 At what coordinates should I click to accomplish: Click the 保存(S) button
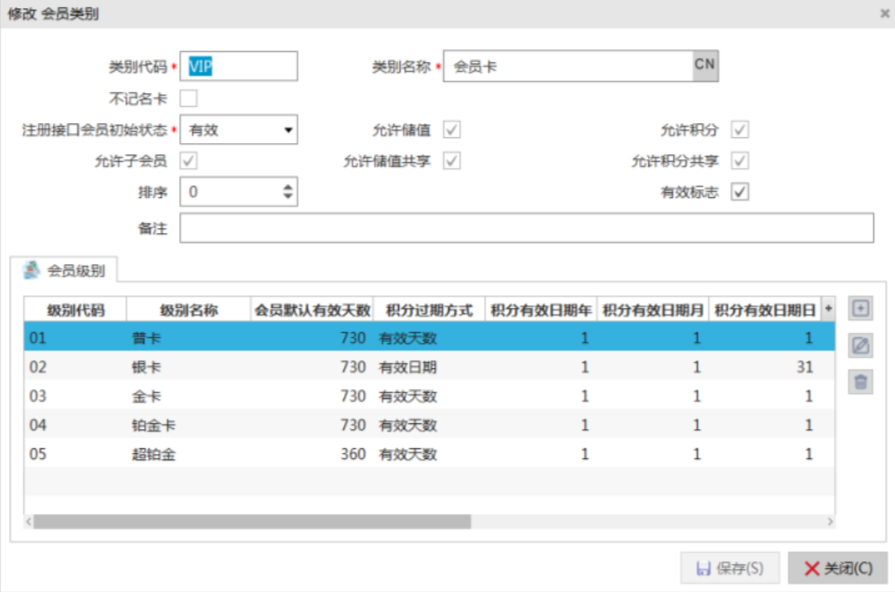coord(730,568)
